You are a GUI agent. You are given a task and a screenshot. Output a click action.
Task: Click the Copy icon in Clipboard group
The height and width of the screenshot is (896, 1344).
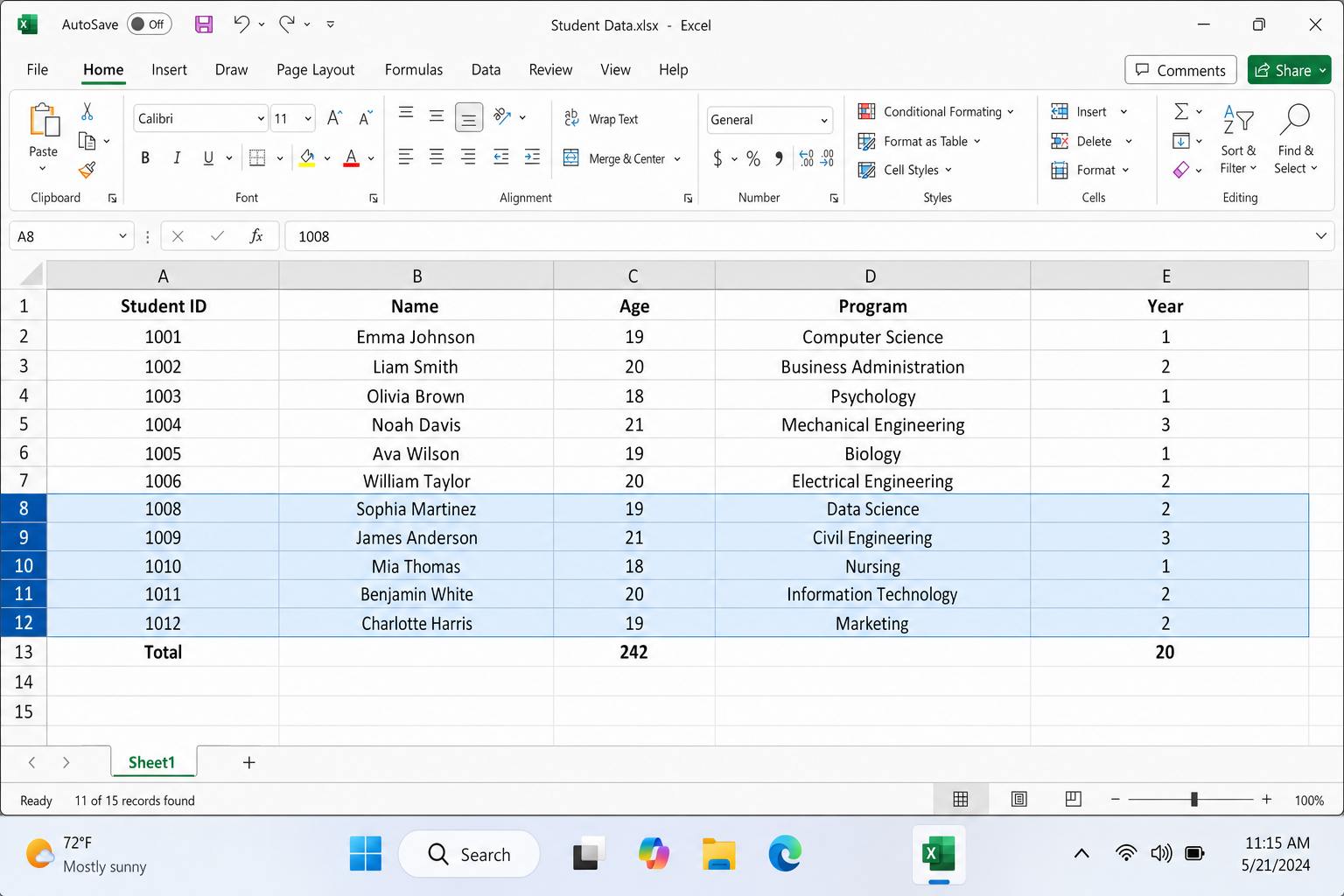[87, 141]
